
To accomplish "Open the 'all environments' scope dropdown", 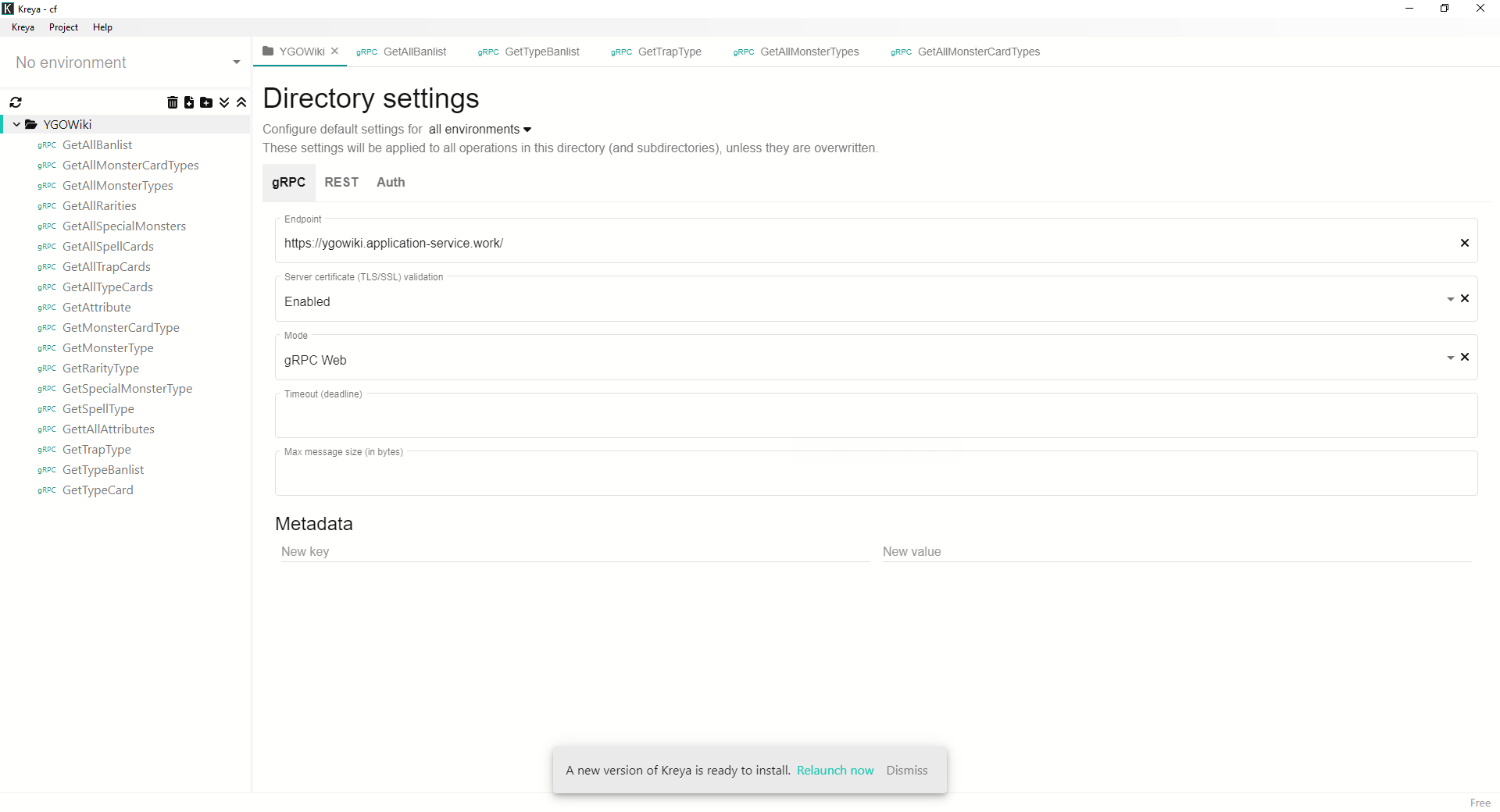I will tap(479, 129).
